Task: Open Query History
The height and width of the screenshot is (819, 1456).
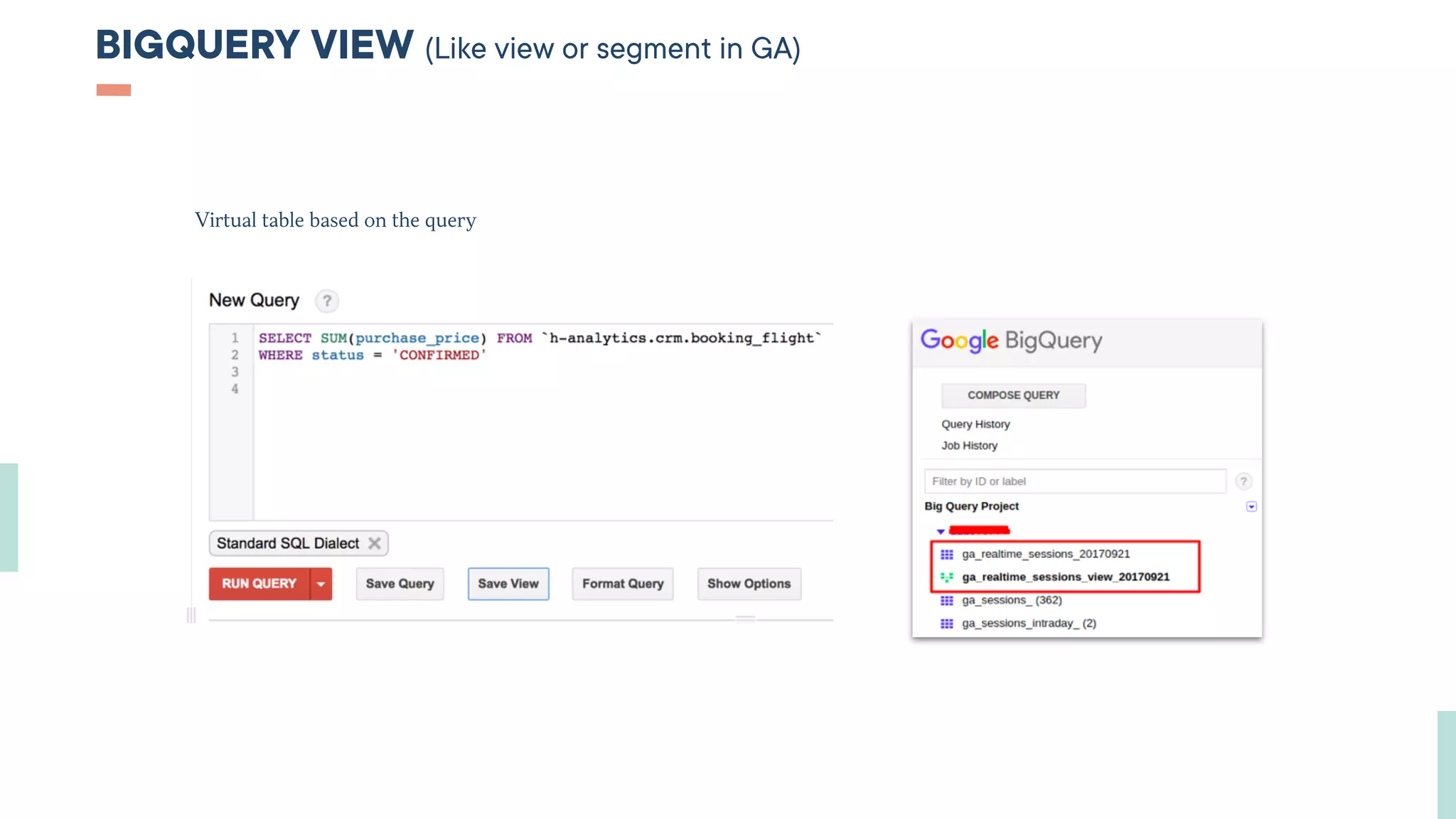Action: coord(975,424)
